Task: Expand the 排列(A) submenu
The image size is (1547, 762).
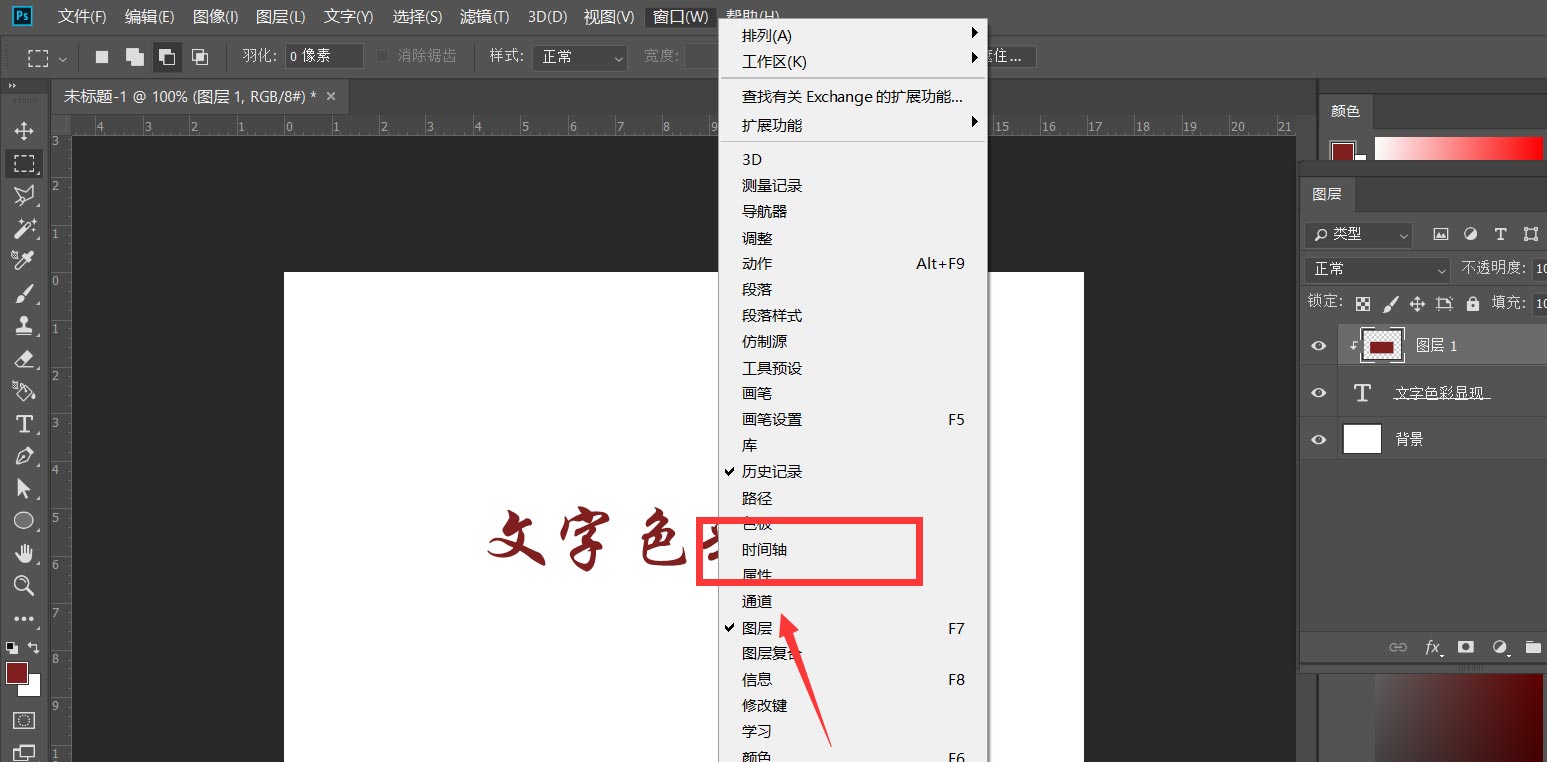Action: point(854,35)
